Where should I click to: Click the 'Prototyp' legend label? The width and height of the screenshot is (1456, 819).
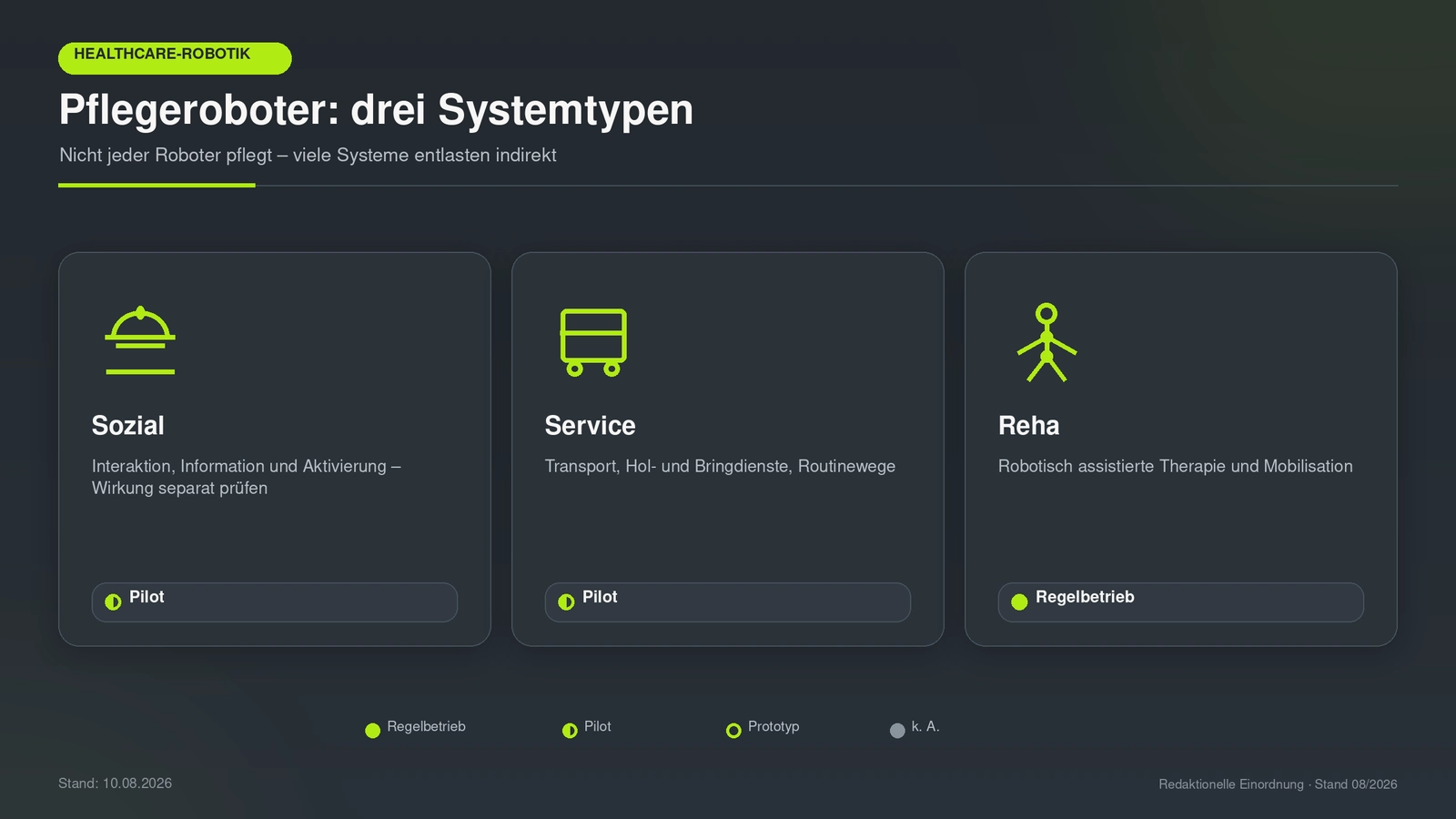click(x=773, y=726)
